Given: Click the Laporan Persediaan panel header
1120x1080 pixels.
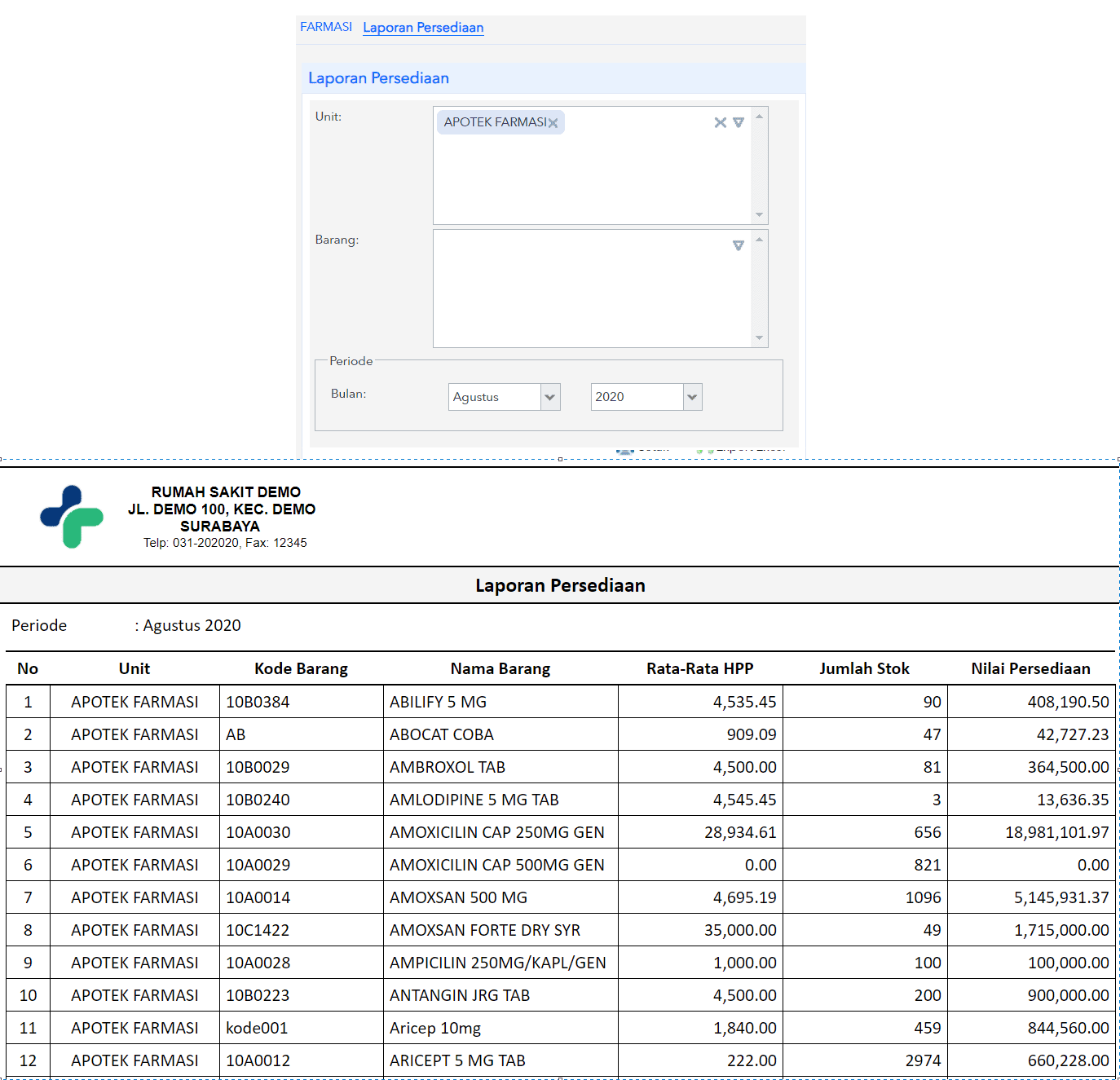Looking at the screenshot, I should 553,78.
